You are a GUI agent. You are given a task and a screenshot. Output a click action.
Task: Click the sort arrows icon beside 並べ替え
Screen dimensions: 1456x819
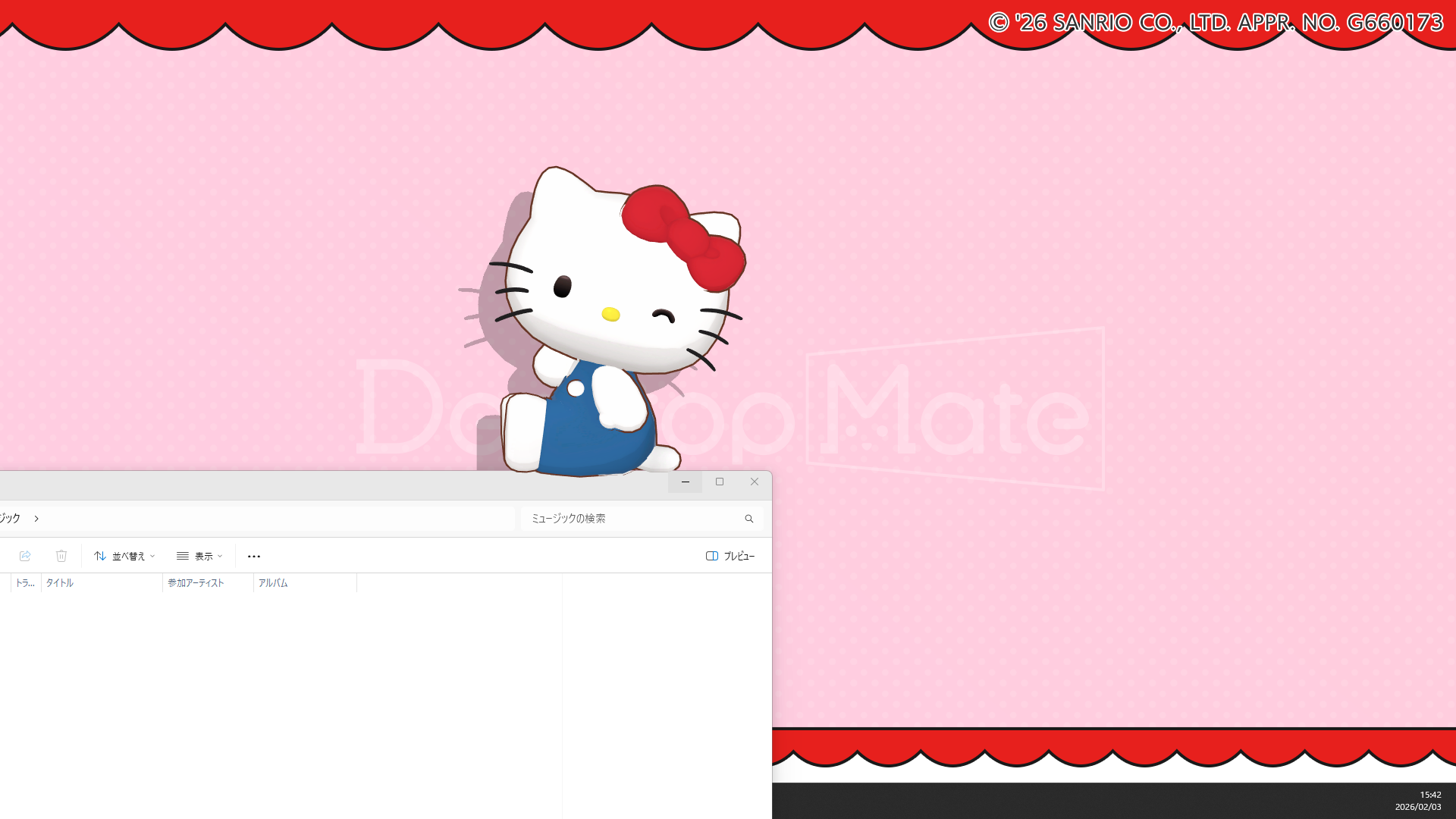click(100, 556)
